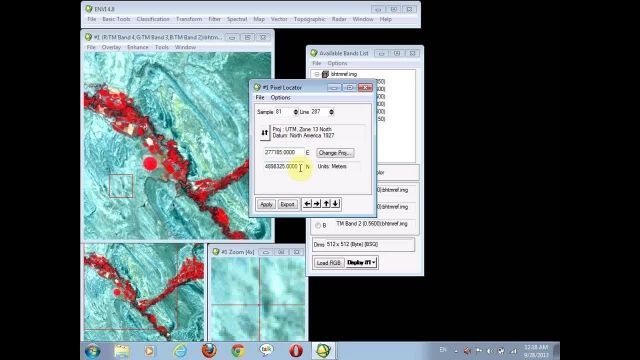Image resolution: width=640 pixels, height=360 pixels.
Task: Open the ENVI main File menu
Action: coord(92,19)
